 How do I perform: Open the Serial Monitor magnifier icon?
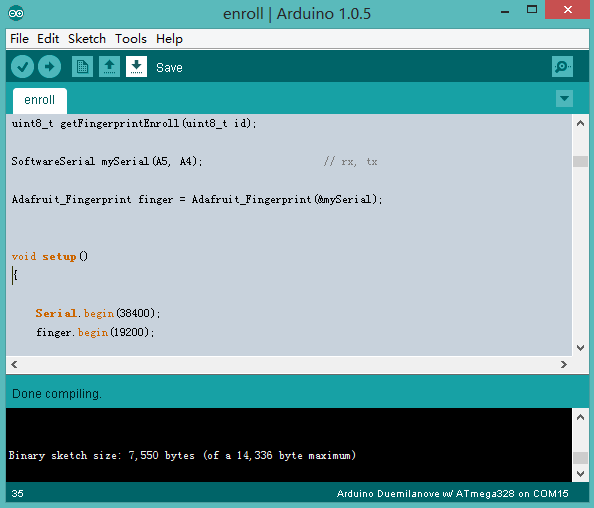[562, 67]
